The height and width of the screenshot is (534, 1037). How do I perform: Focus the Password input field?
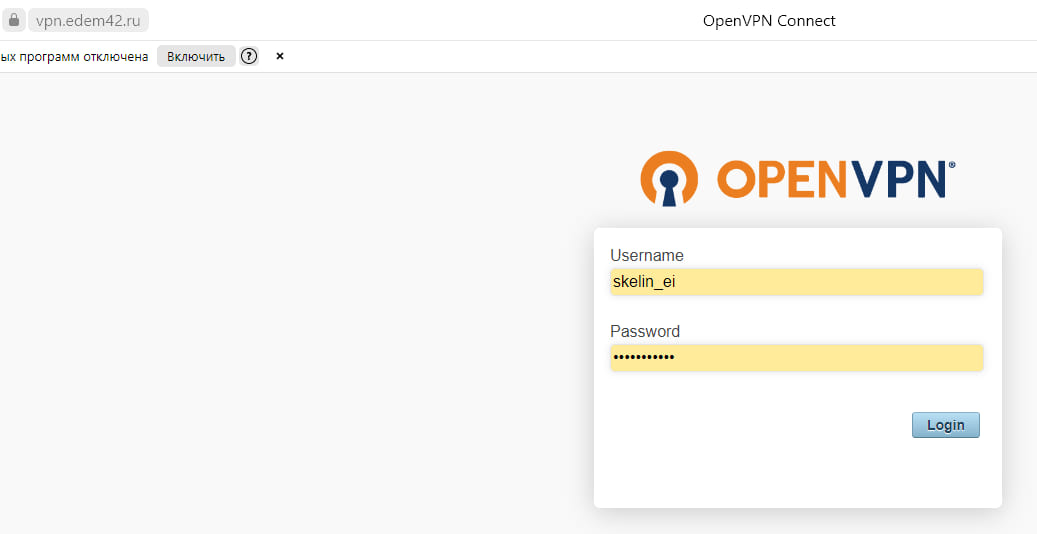coord(796,358)
